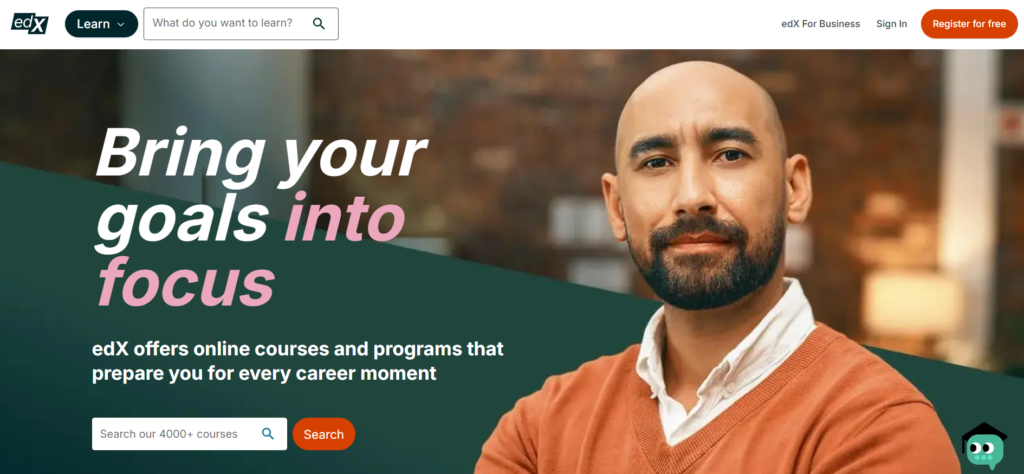1024x474 pixels.
Task: Open edX For Business link
Action: (820, 24)
